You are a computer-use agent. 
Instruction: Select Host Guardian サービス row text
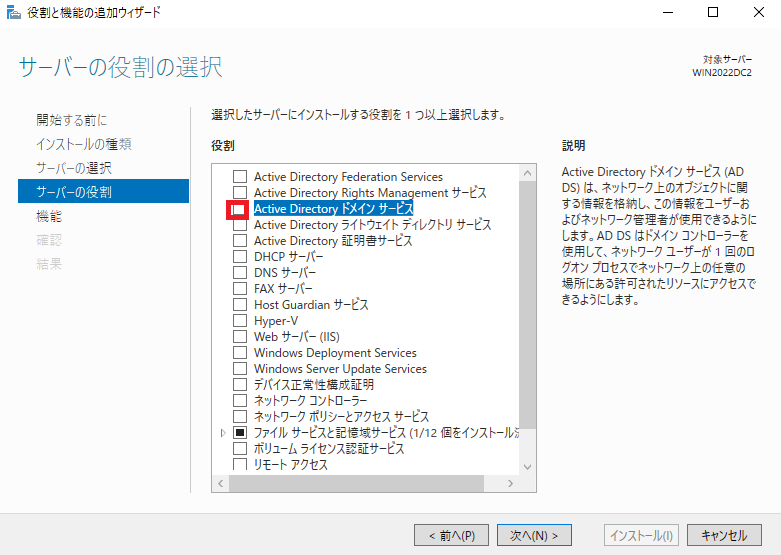tap(311, 304)
